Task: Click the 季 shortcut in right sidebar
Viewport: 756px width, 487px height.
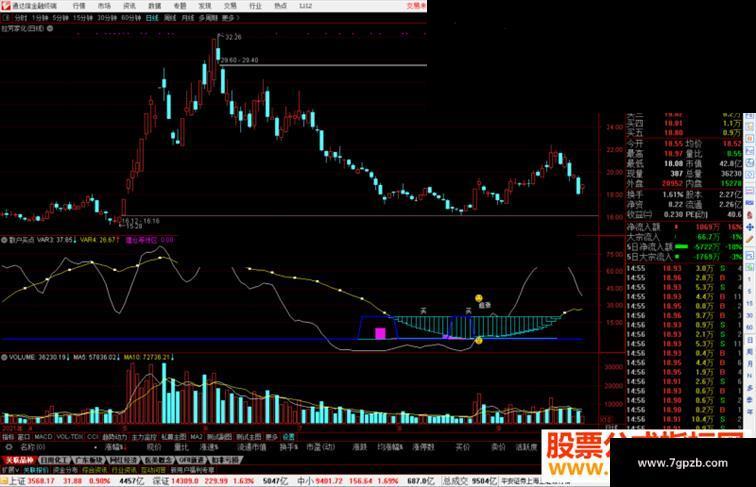Action: click(x=750, y=400)
